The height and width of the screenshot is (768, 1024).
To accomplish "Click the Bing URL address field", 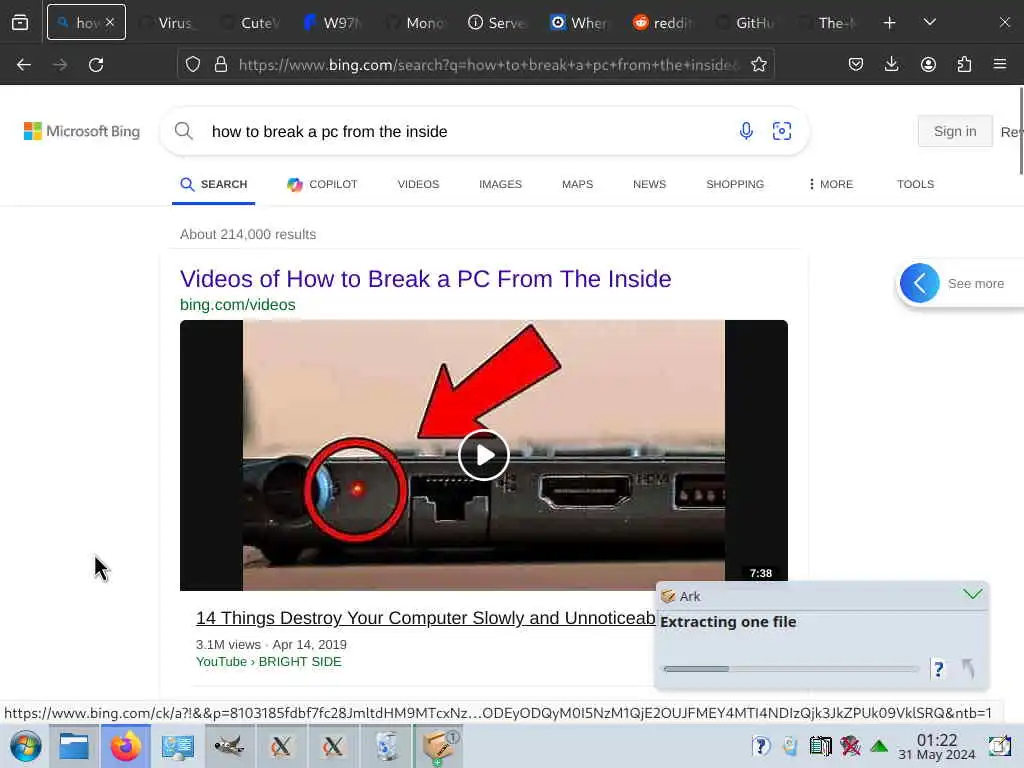I will [x=488, y=65].
